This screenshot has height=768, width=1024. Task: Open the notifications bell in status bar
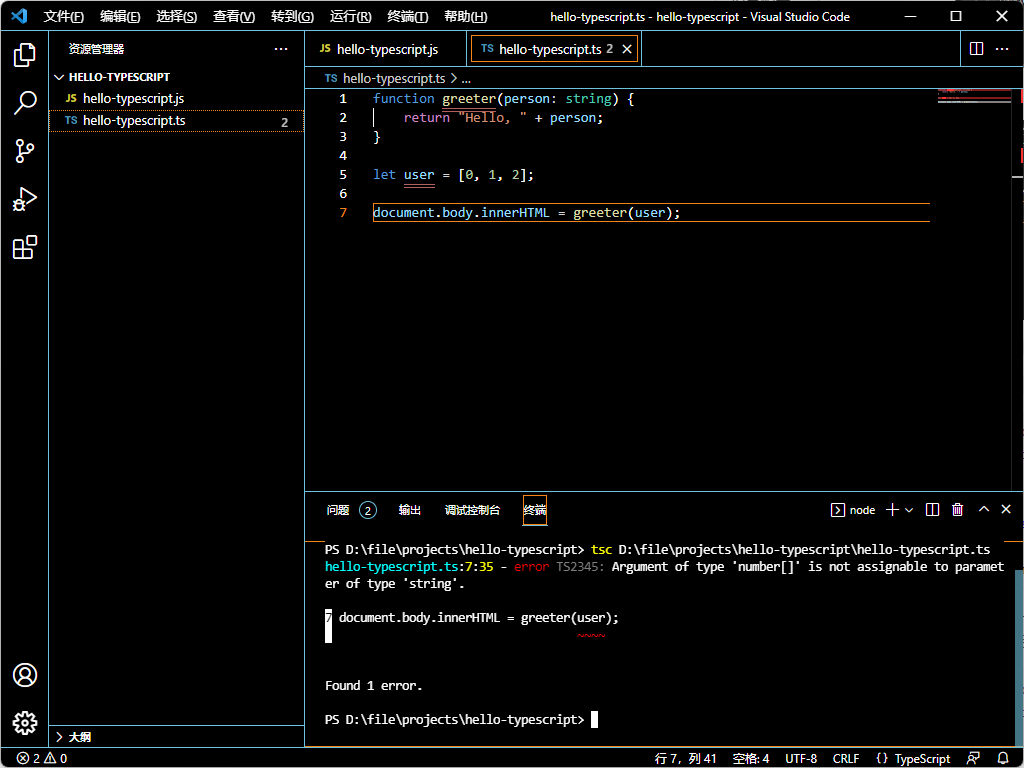point(1003,758)
